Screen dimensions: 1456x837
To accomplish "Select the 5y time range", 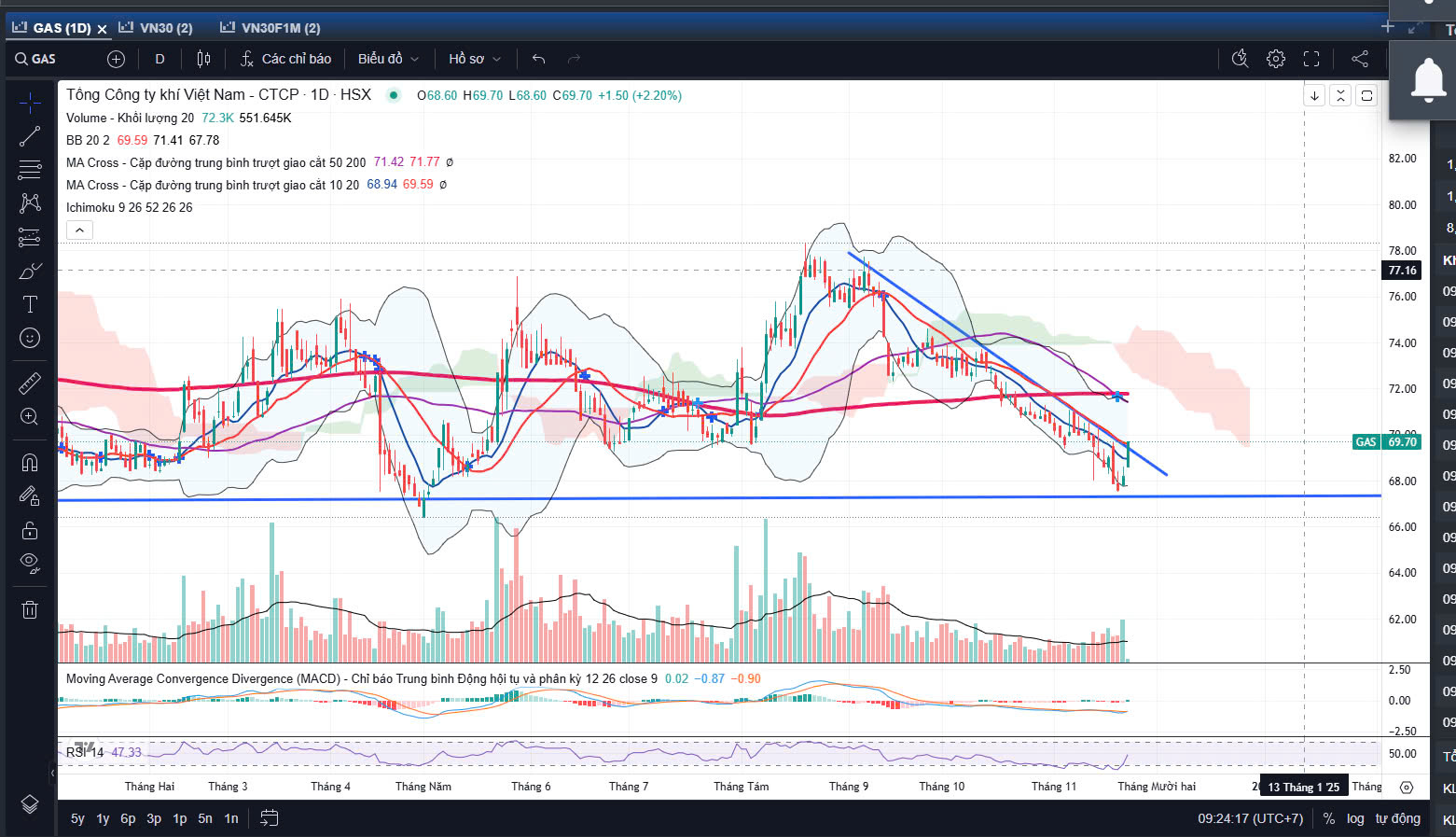I will point(77,818).
